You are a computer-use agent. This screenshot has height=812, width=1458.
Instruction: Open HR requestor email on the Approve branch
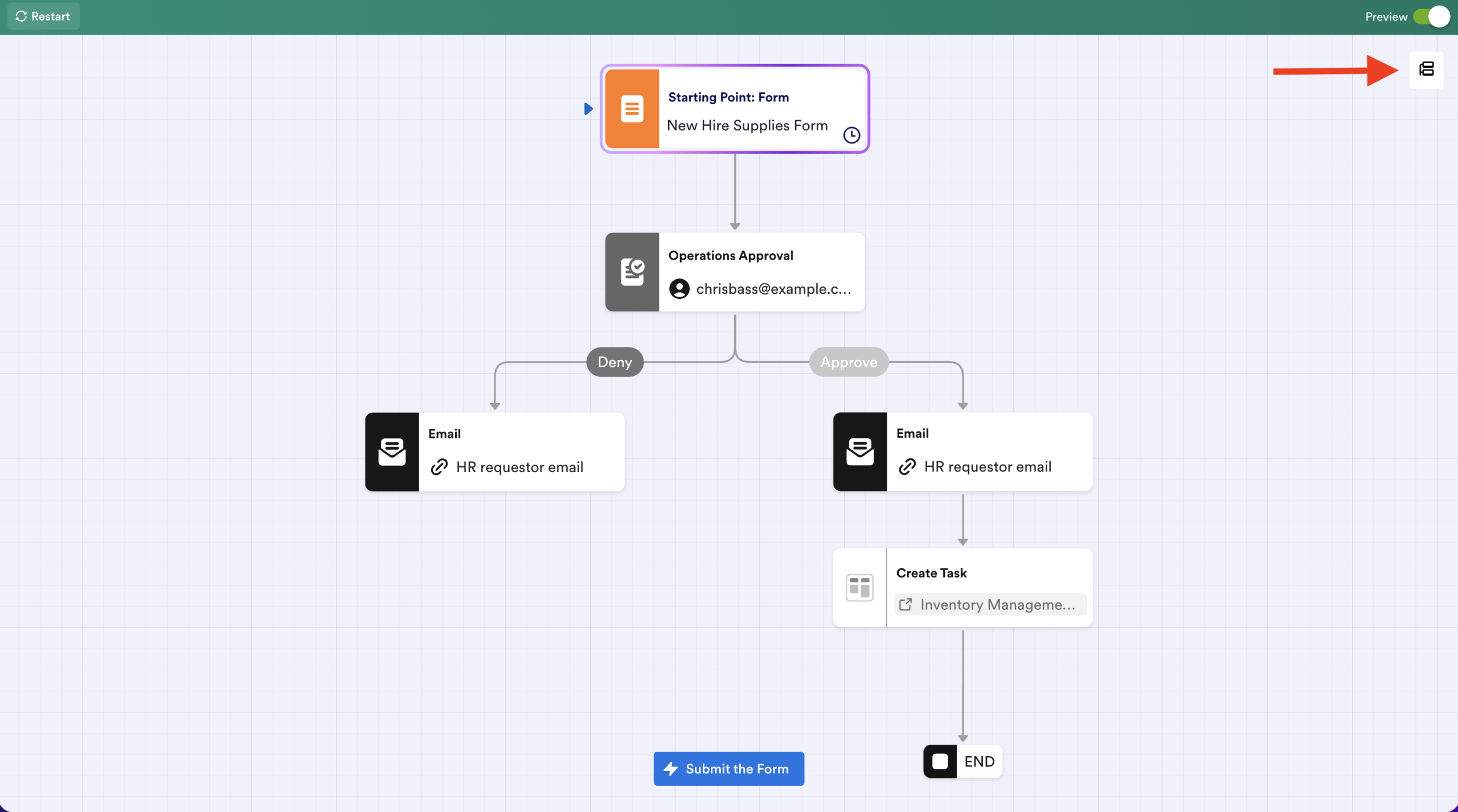tap(988, 466)
